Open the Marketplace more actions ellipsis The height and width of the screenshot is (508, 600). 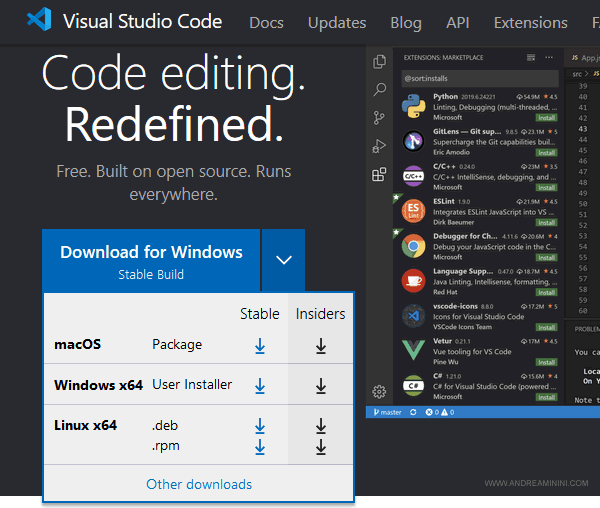(549, 57)
